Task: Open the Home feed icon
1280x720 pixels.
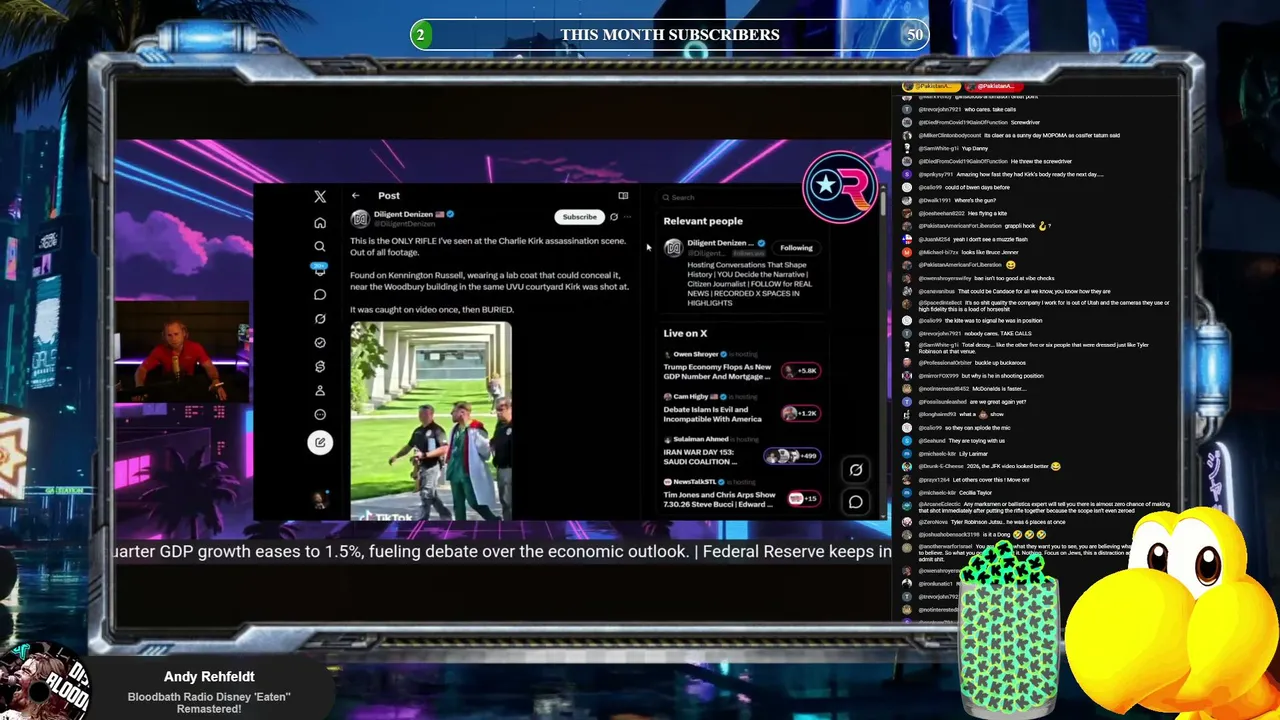Action: [320, 222]
